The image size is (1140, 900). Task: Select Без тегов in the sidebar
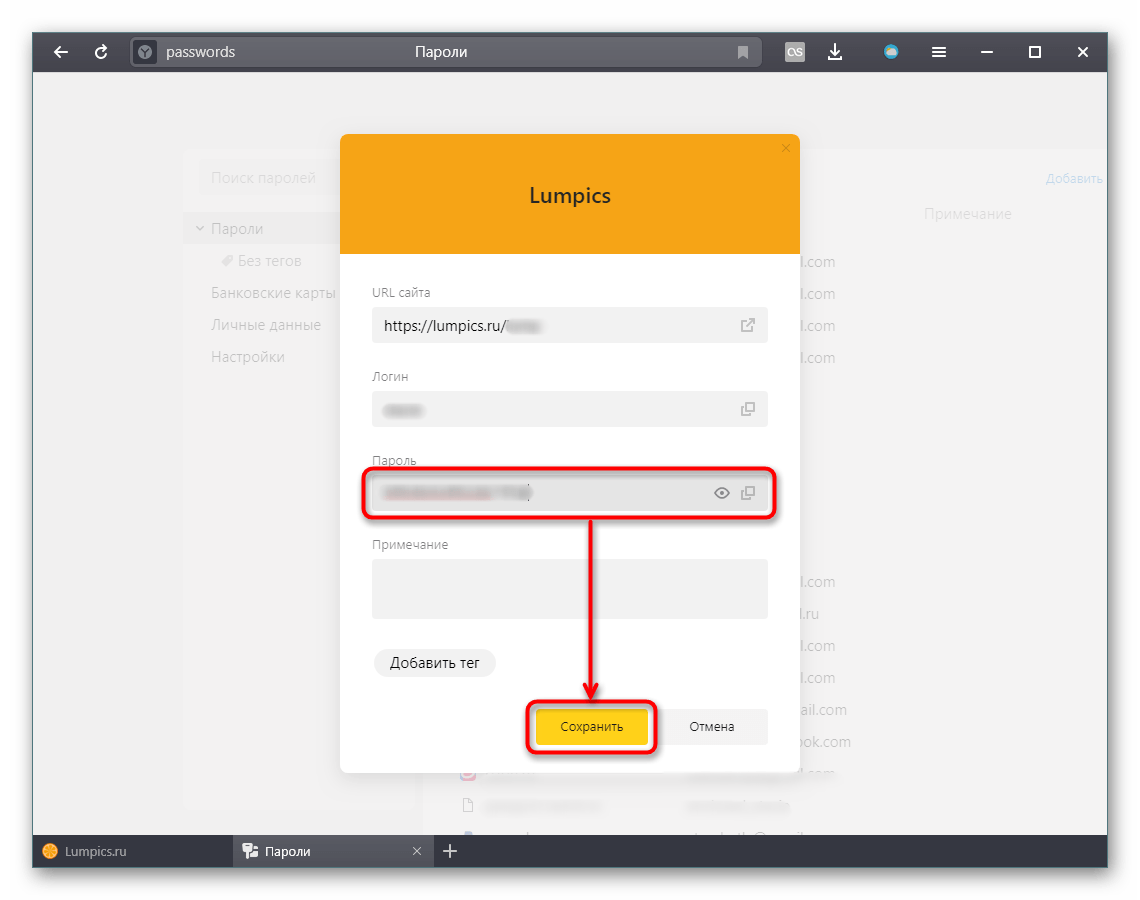pyautogui.click(x=269, y=260)
